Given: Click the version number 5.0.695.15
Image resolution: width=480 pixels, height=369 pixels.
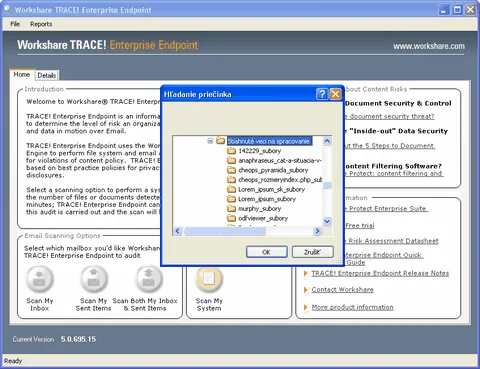Looking at the screenshot, I should pos(78,339).
